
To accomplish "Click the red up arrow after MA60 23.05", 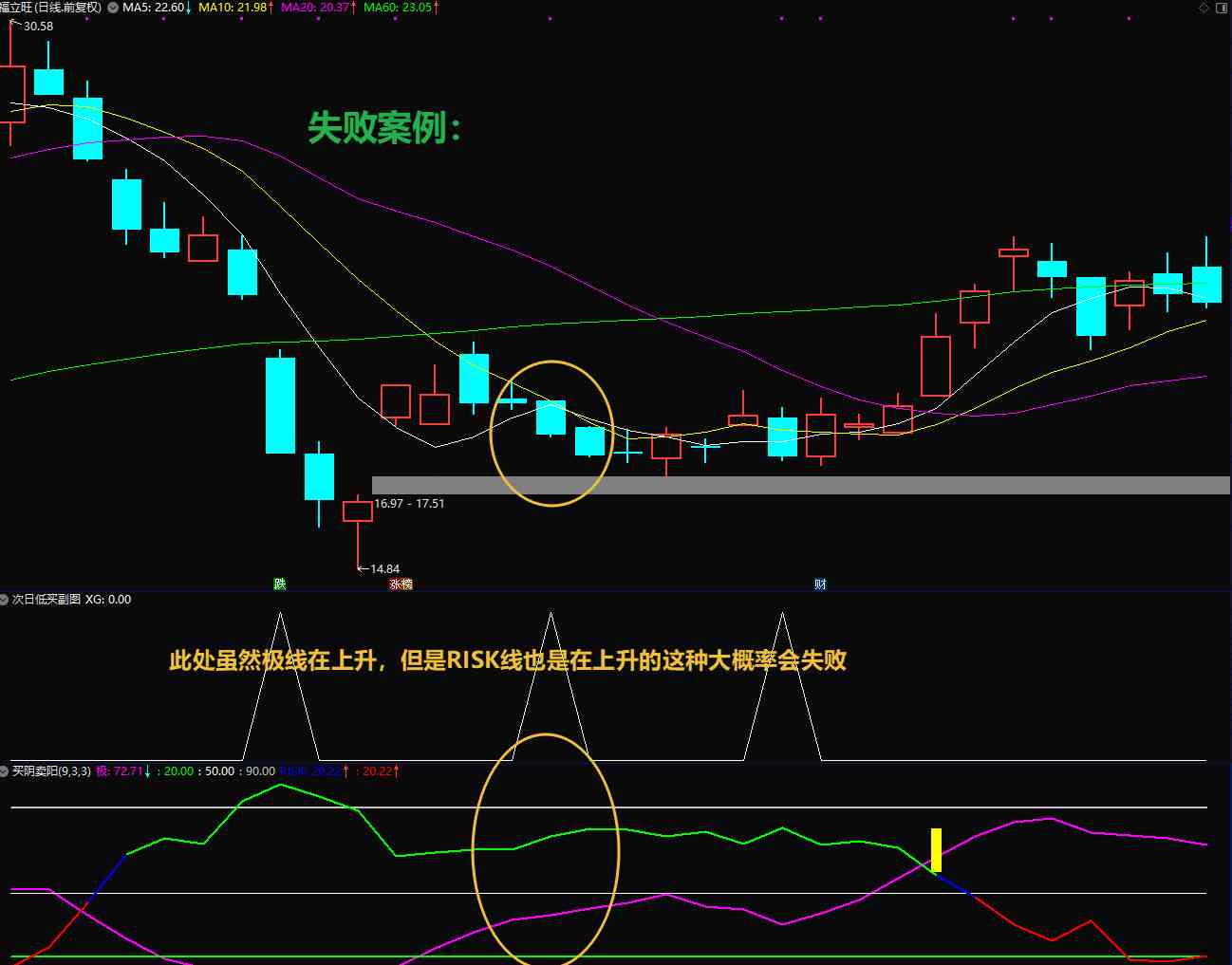I will click(x=438, y=8).
